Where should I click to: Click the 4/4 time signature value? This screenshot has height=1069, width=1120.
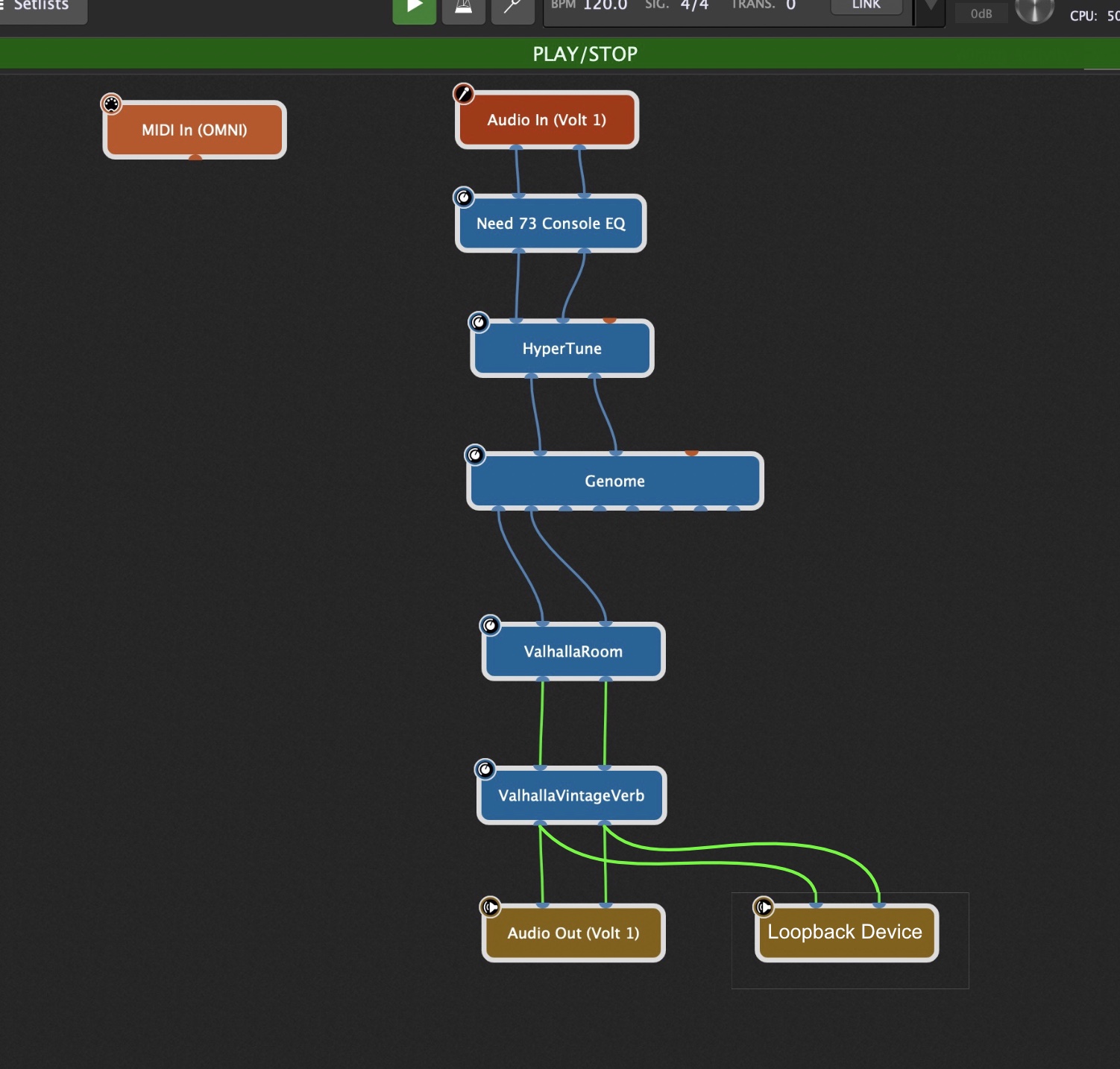694,6
